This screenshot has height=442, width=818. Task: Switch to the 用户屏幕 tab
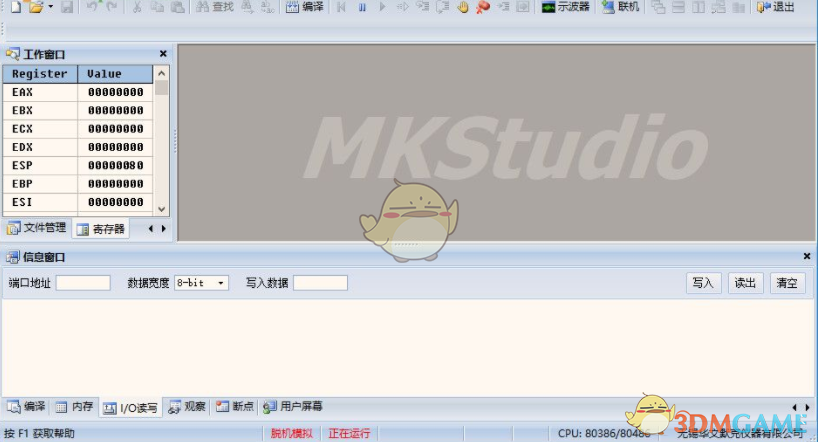pos(293,407)
